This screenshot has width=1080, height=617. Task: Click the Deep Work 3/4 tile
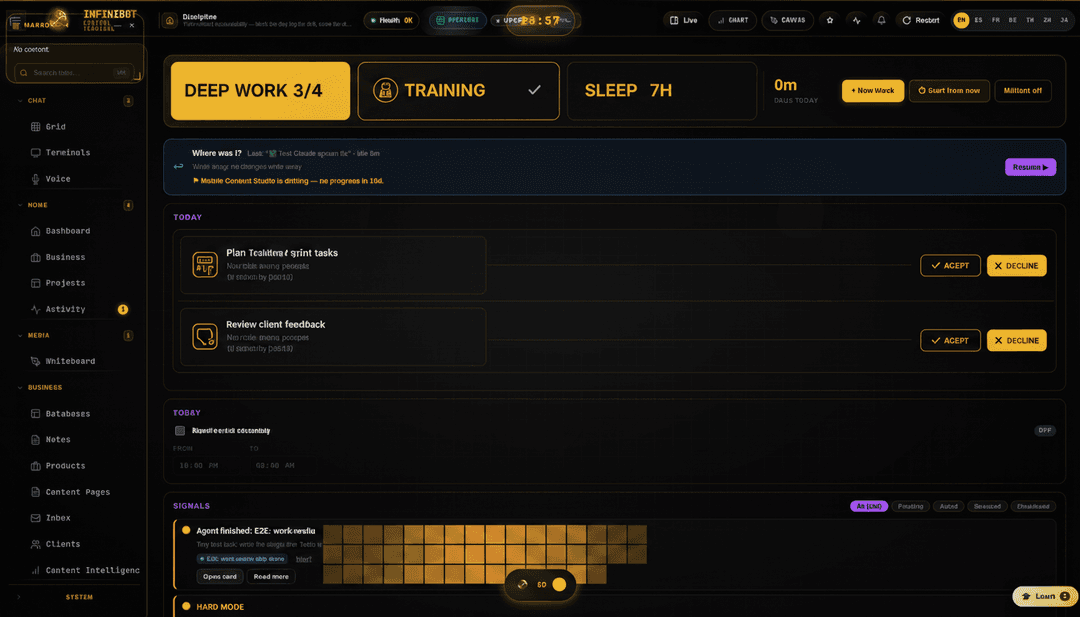coord(260,91)
